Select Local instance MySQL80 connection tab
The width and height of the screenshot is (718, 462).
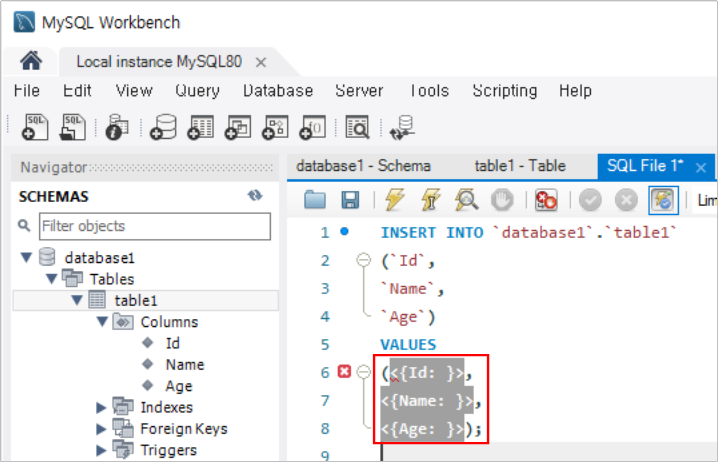point(159,61)
